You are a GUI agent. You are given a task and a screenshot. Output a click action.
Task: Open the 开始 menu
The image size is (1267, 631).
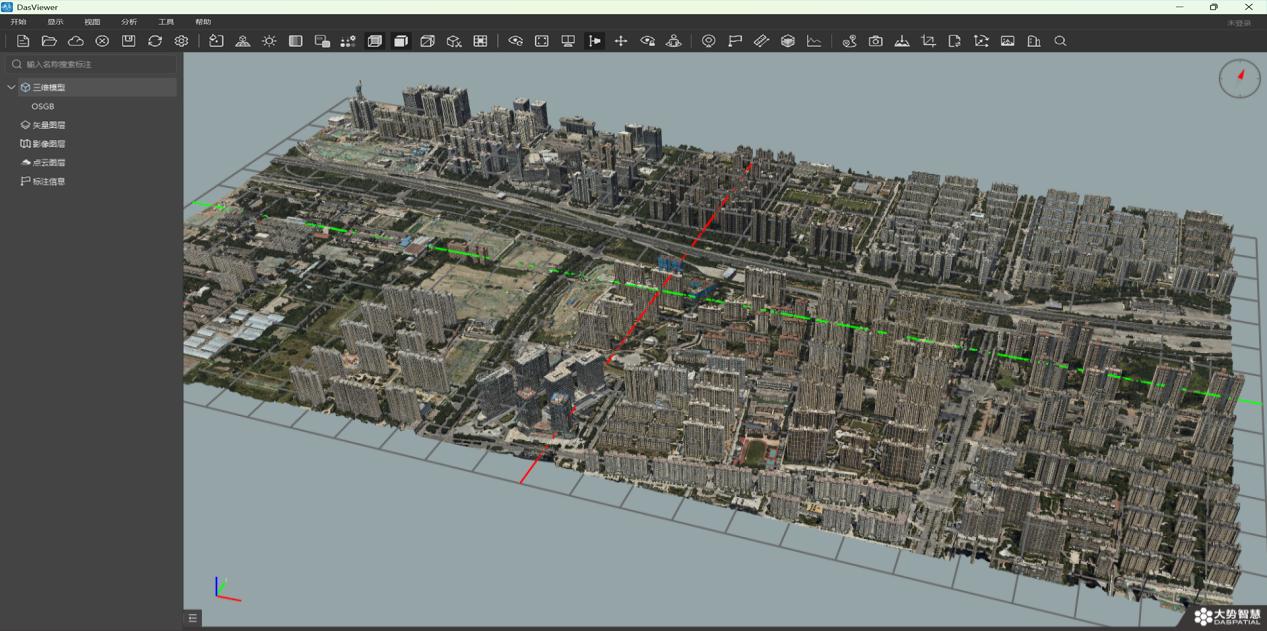tap(18, 22)
